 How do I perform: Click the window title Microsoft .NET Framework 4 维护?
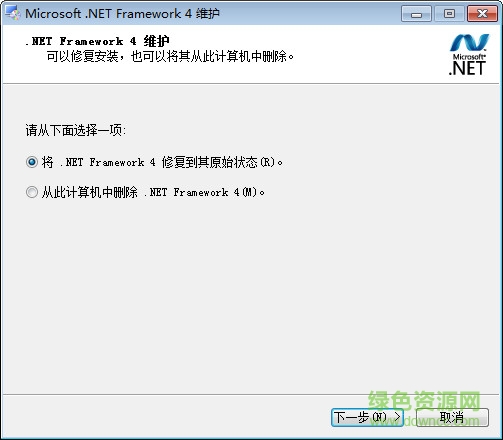pyautogui.click(x=122, y=14)
